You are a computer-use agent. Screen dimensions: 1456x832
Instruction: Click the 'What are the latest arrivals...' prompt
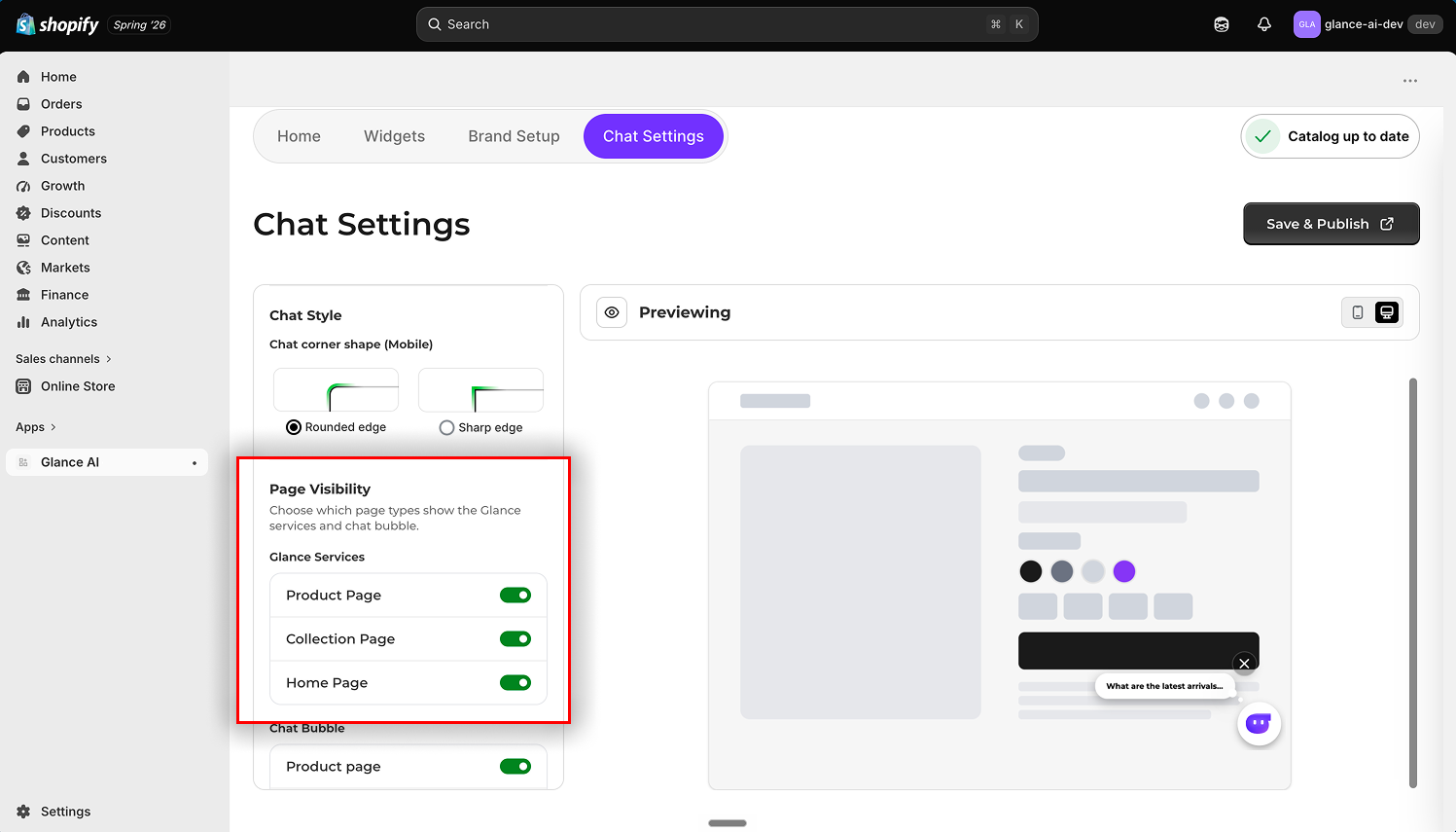click(x=1164, y=686)
